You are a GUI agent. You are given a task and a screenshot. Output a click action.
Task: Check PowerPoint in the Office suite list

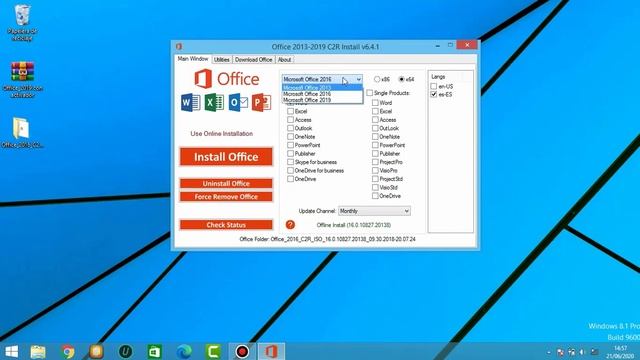tap(291, 145)
